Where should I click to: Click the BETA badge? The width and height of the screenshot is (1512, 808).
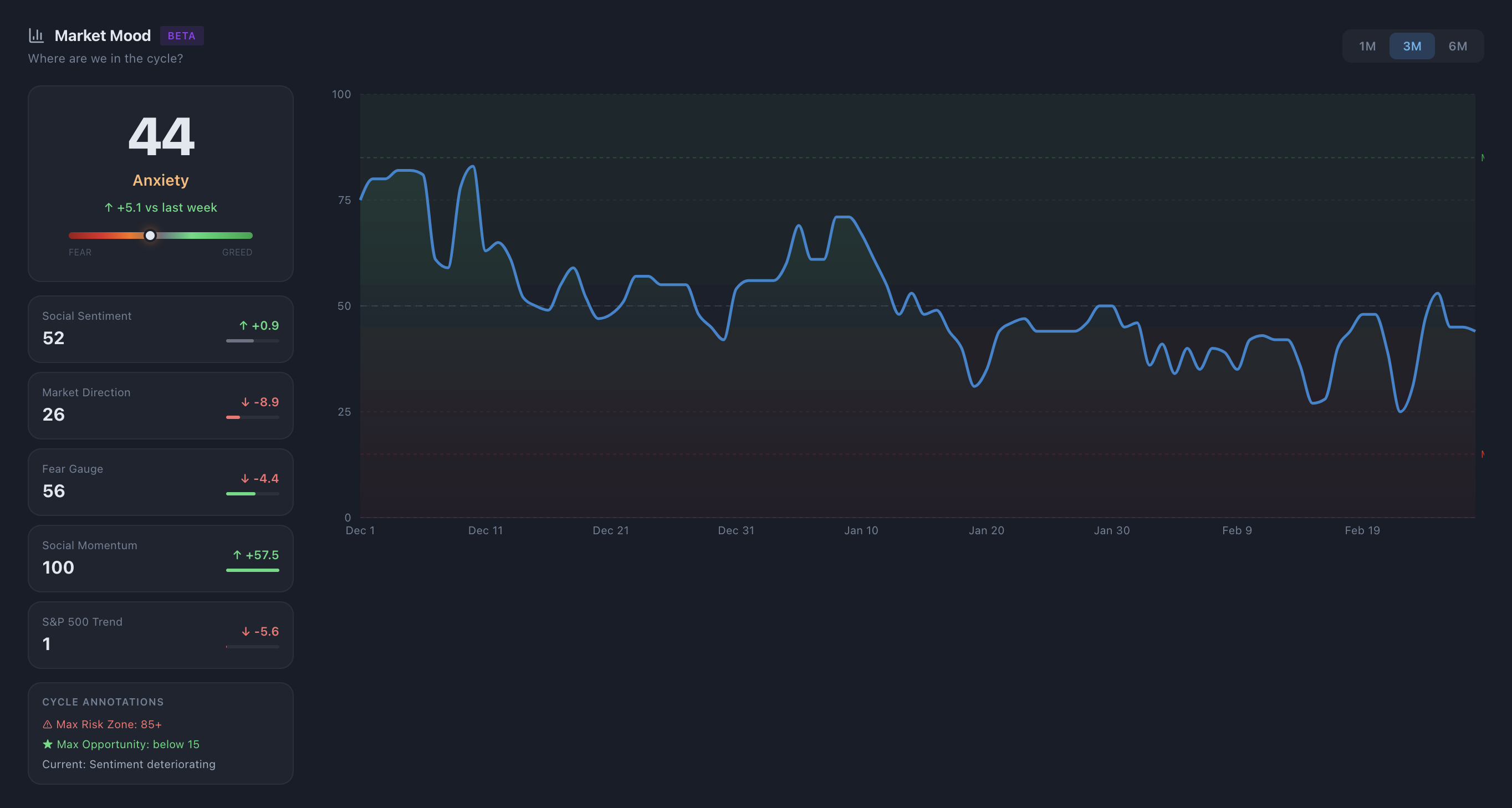(182, 35)
